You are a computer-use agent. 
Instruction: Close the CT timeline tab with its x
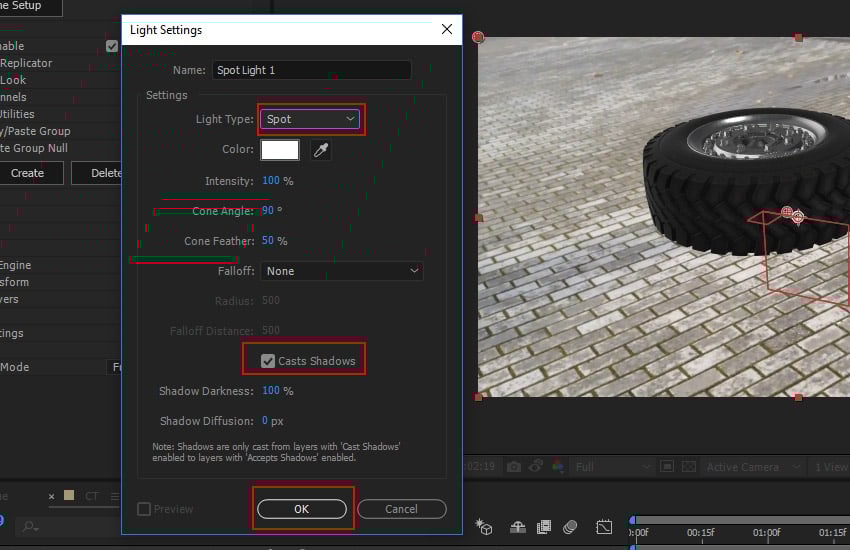pos(51,496)
